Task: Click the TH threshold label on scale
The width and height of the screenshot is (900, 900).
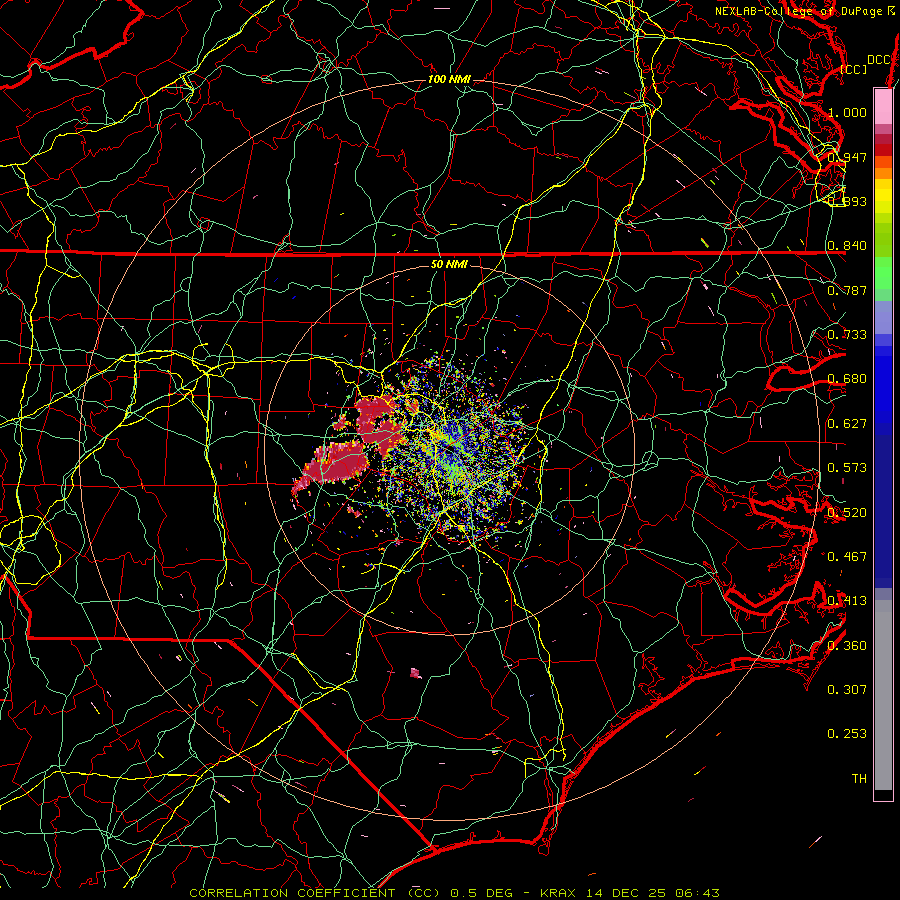Action: 859,778
